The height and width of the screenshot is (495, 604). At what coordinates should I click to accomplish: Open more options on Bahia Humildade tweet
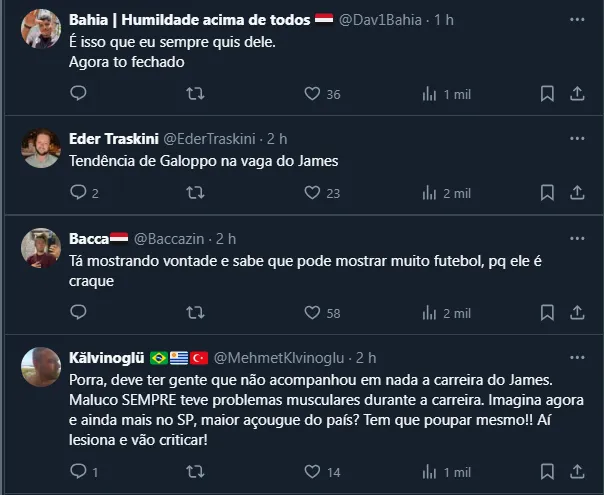[577, 20]
